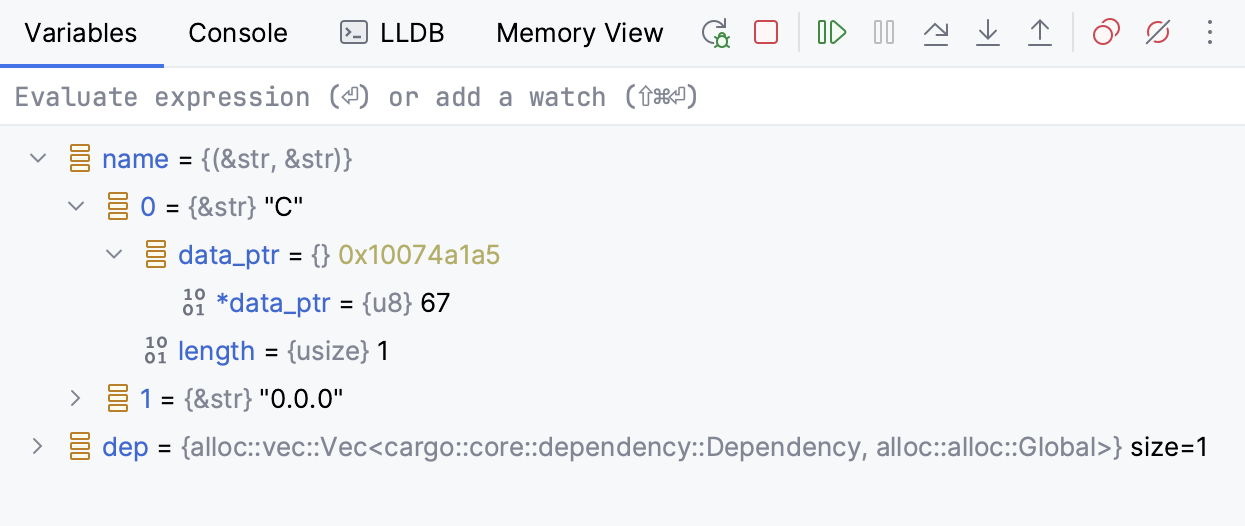The width and height of the screenshot is (1245, 526).
Task: Stop the debugging session
Action: 766,33
